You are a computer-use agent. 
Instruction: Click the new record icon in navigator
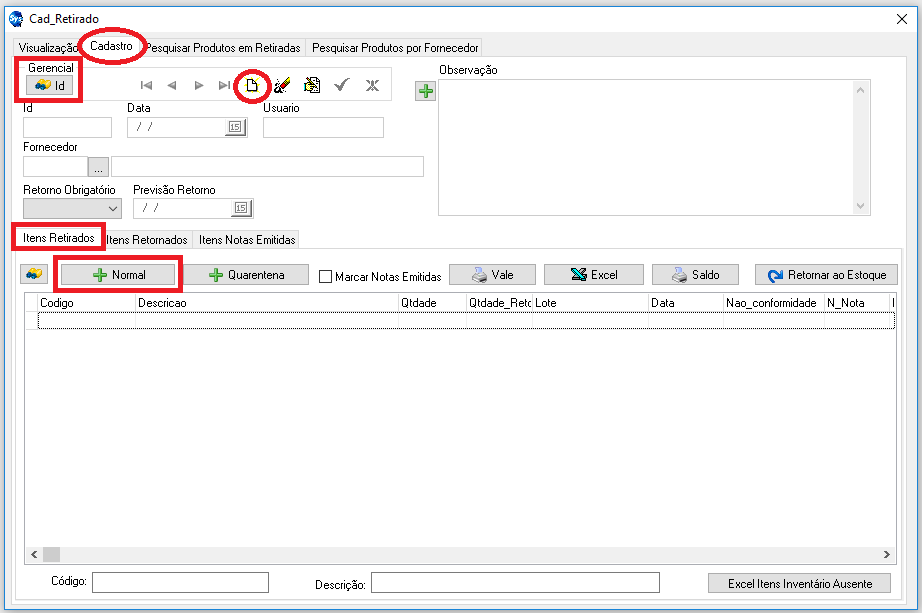pos(253,85)
